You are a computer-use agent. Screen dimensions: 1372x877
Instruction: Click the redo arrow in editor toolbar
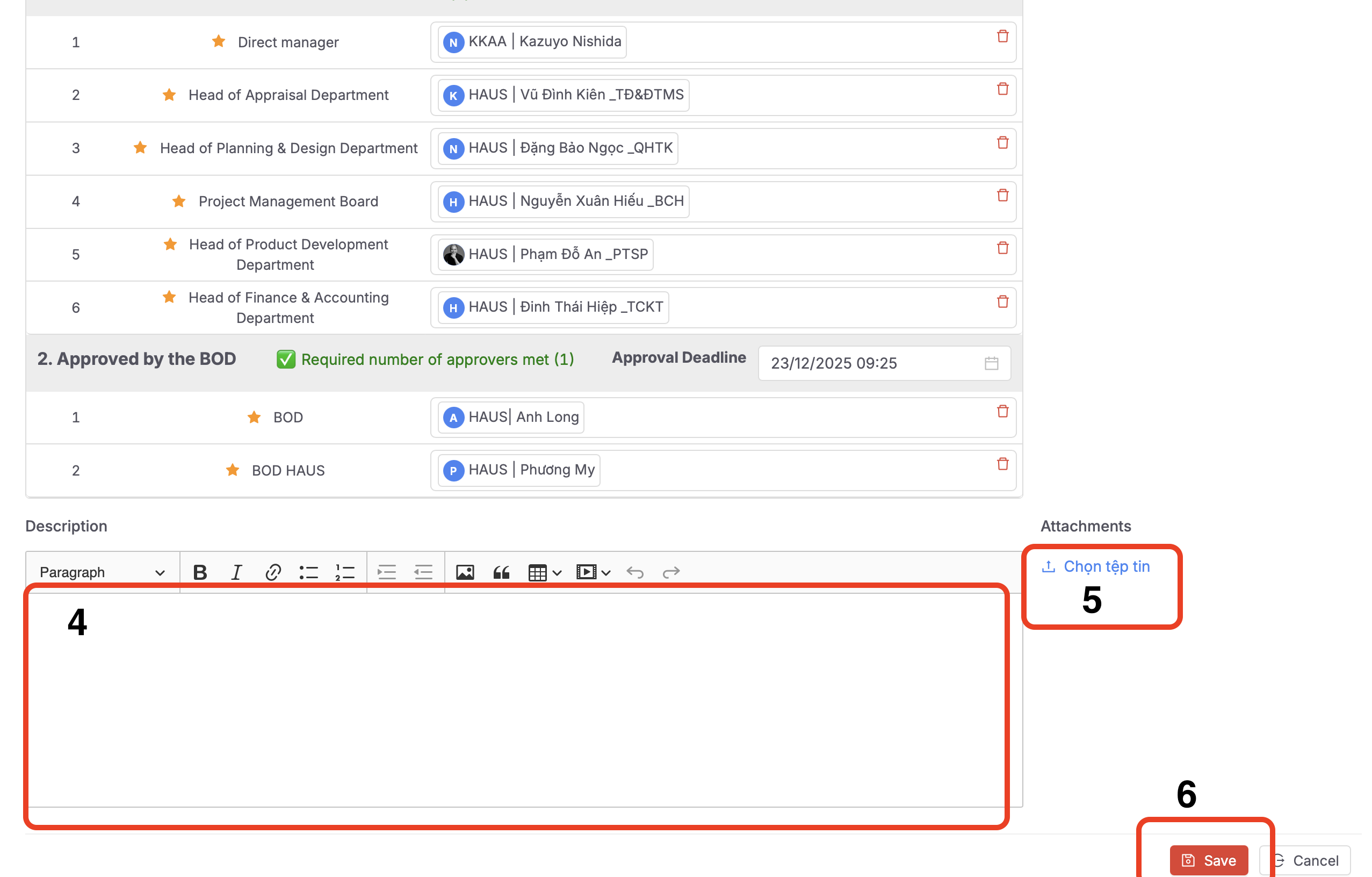(671, 572)
